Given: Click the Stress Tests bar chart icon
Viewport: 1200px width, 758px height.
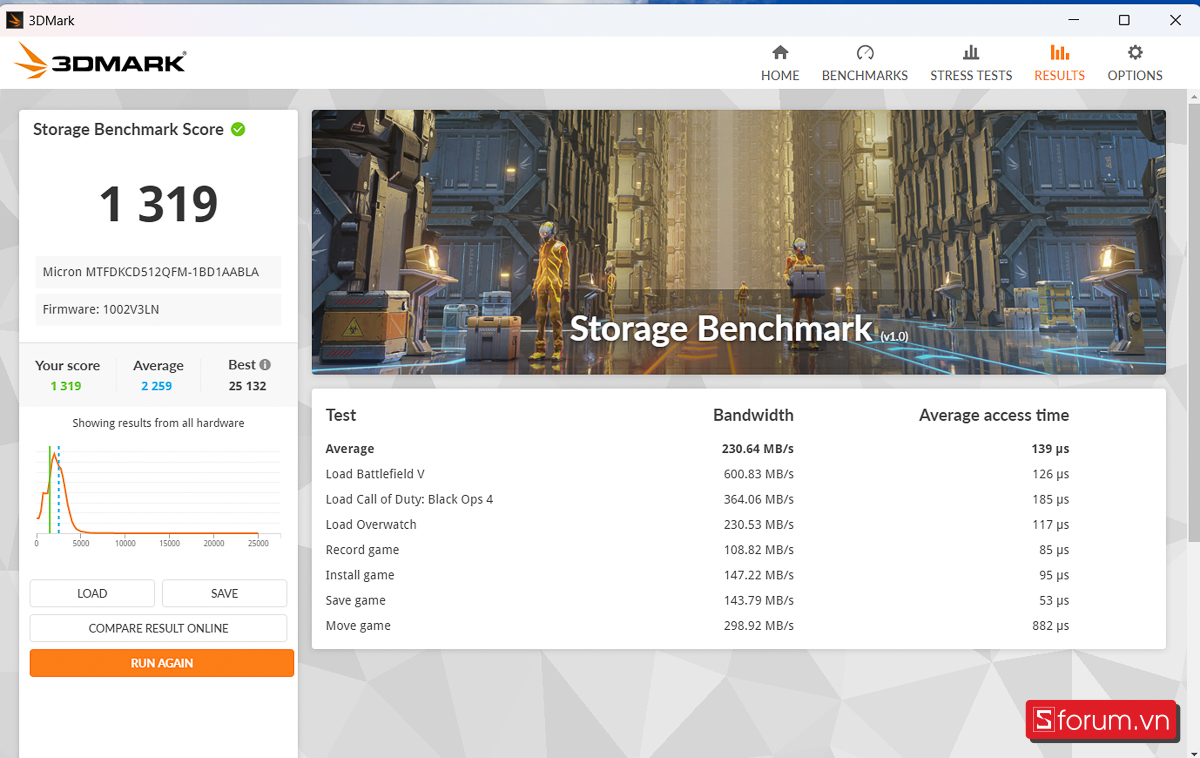Looking at the screenshot, I should click(971, 52).
